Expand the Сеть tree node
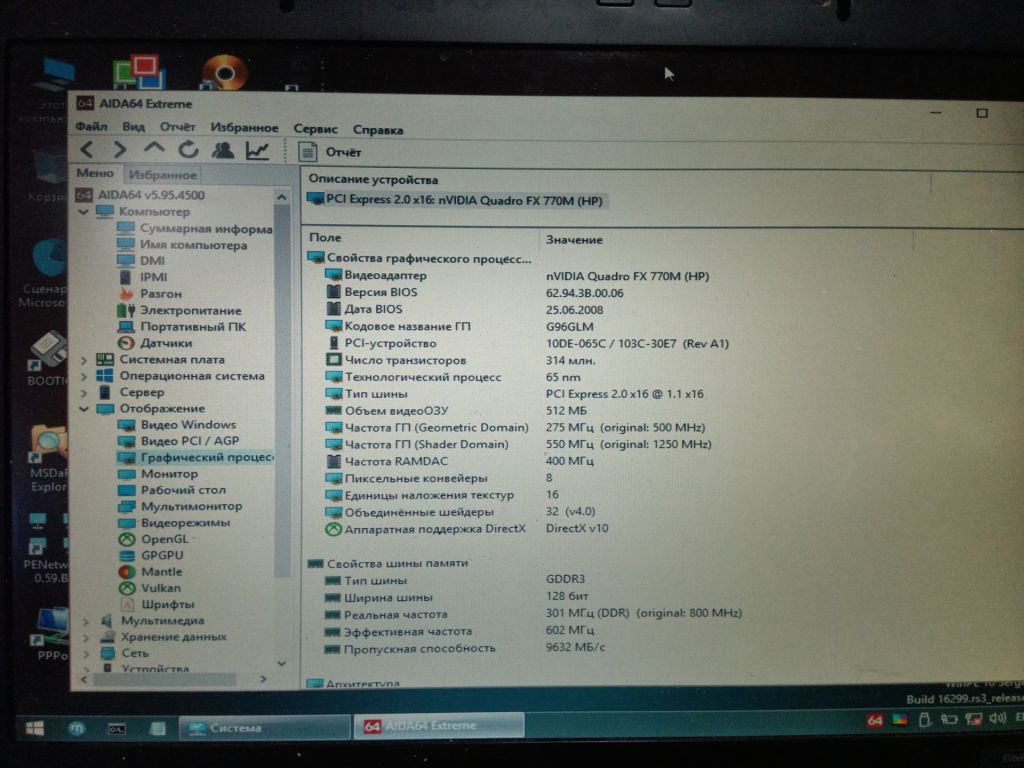Viewport: 1024px width, 768px height. (x=86, y=654)
